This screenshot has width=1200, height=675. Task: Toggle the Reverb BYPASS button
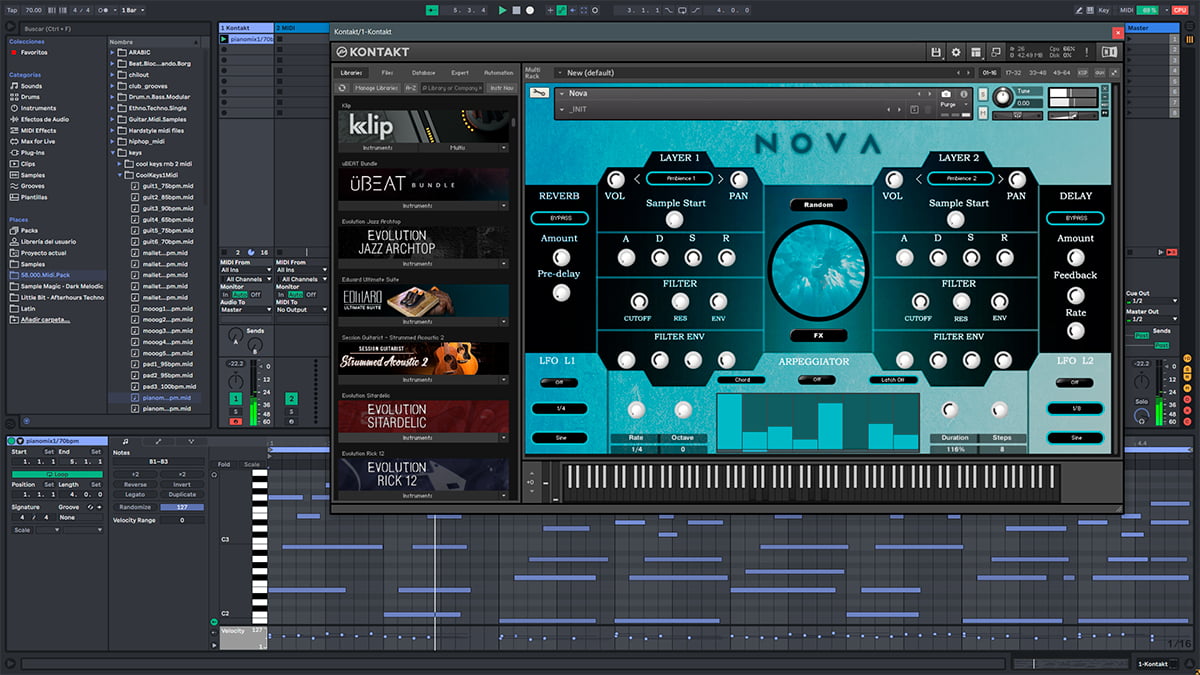tap(559, 218)
